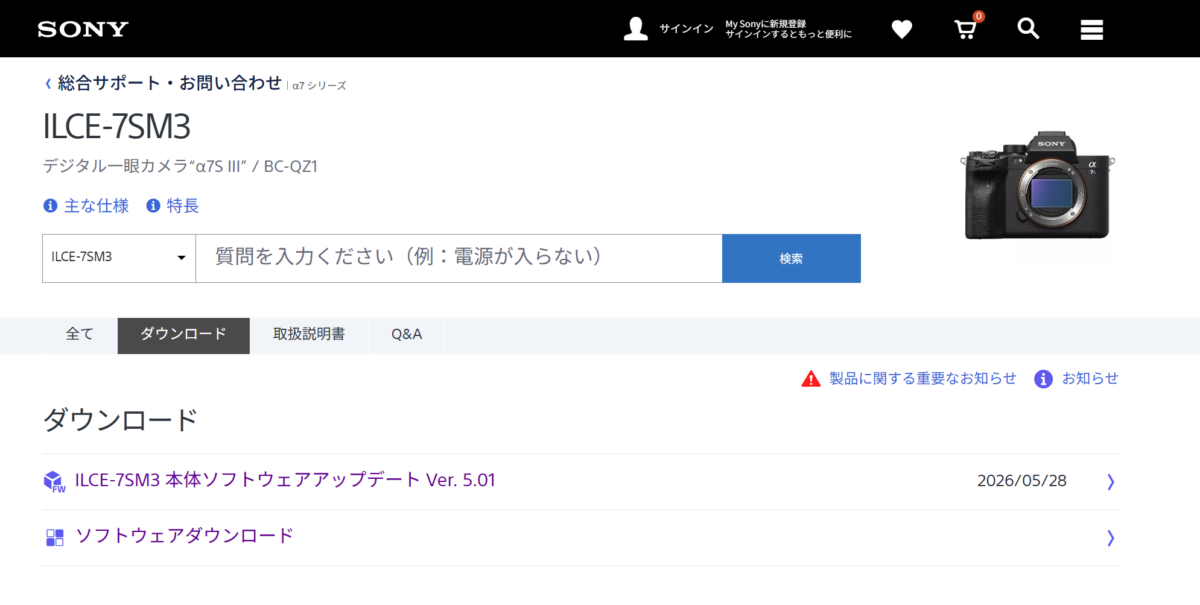The width and height of the screenshot is (1200, 605).
Task: Click the date 2026/05/28
Action: [x=1022, y=481]
